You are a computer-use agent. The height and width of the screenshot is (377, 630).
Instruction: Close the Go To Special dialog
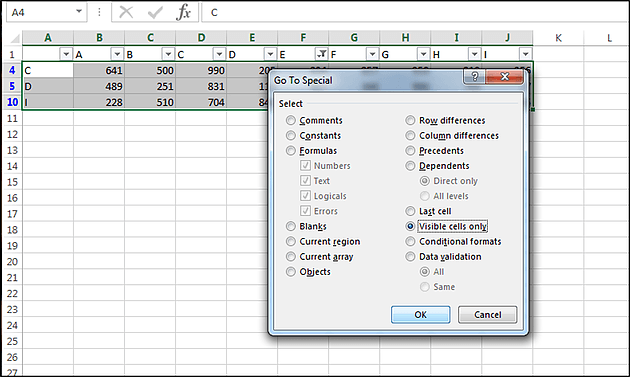pos(505,76)
